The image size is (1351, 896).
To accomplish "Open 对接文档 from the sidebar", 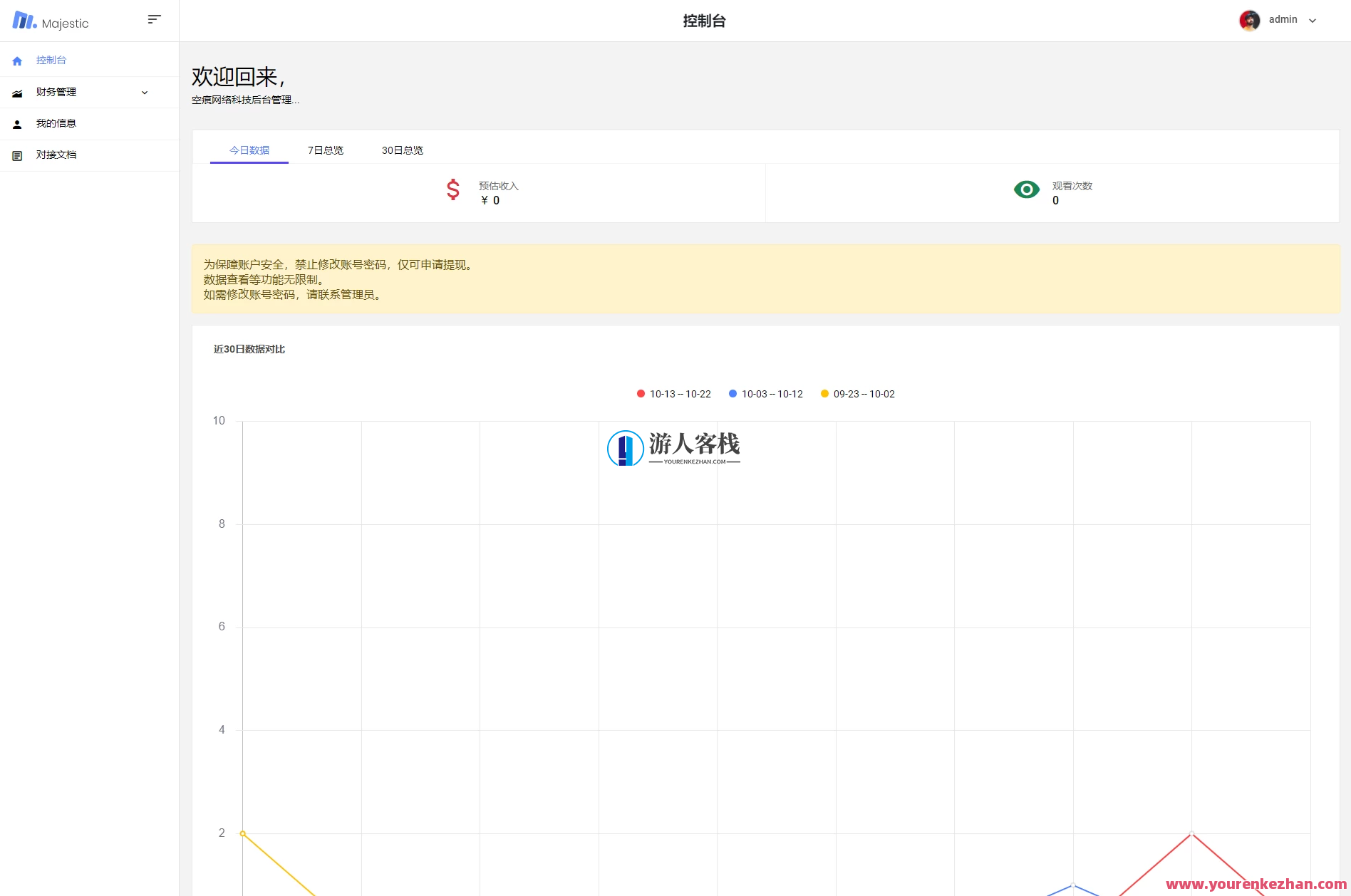I will (x=58, y=155).
